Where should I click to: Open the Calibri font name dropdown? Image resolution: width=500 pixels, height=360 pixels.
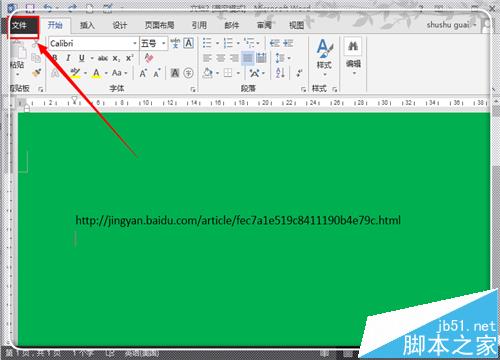click(x=94, y=43)
